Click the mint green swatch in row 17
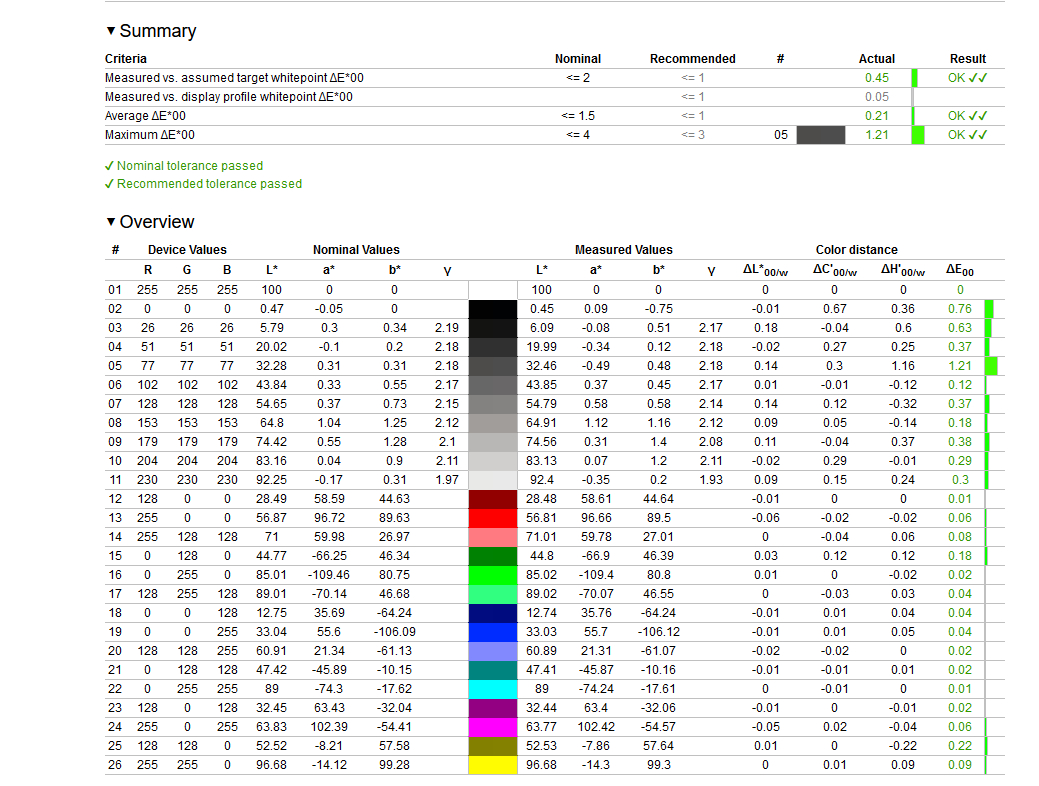1039x786 pixels. 492,594
